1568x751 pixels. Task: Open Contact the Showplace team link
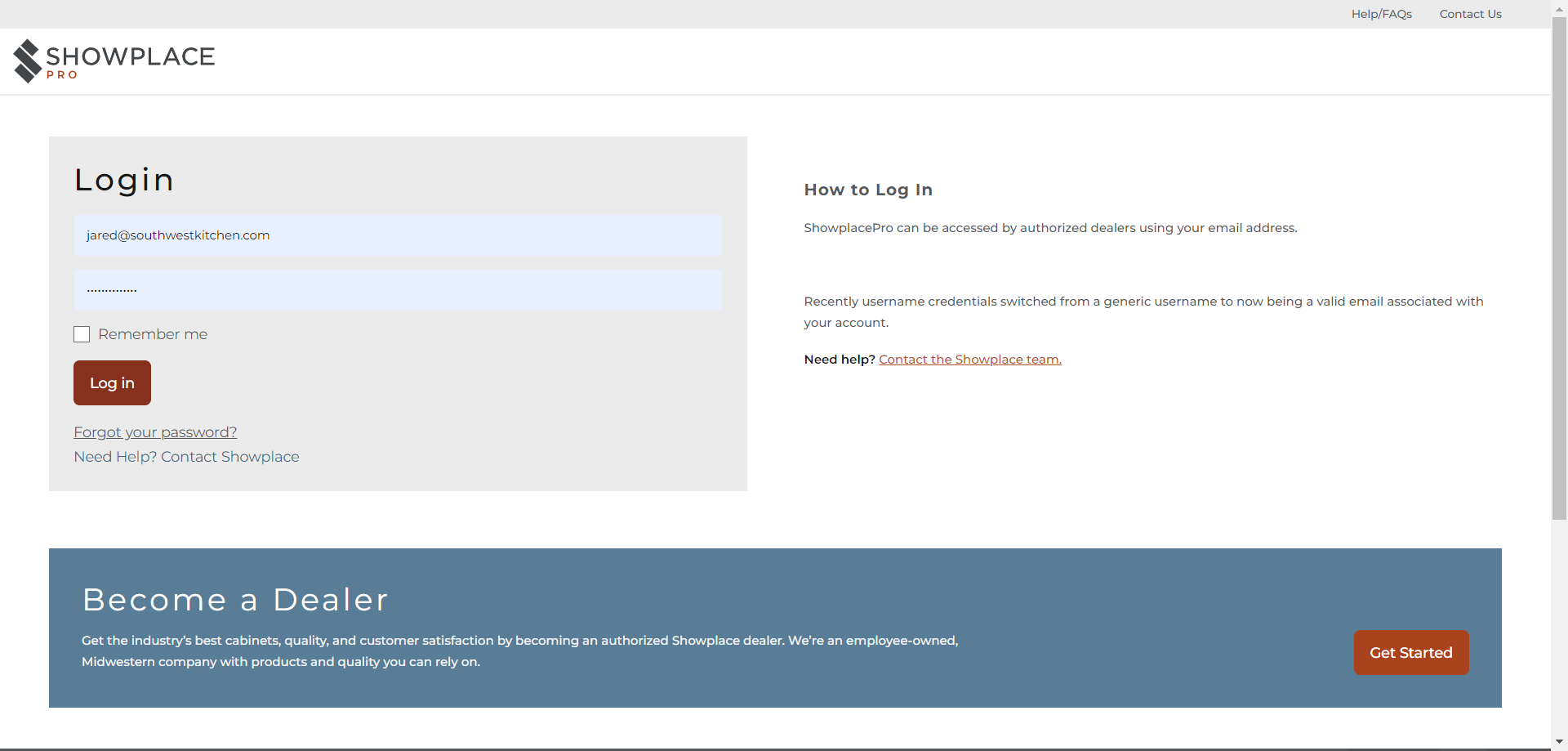970,360
